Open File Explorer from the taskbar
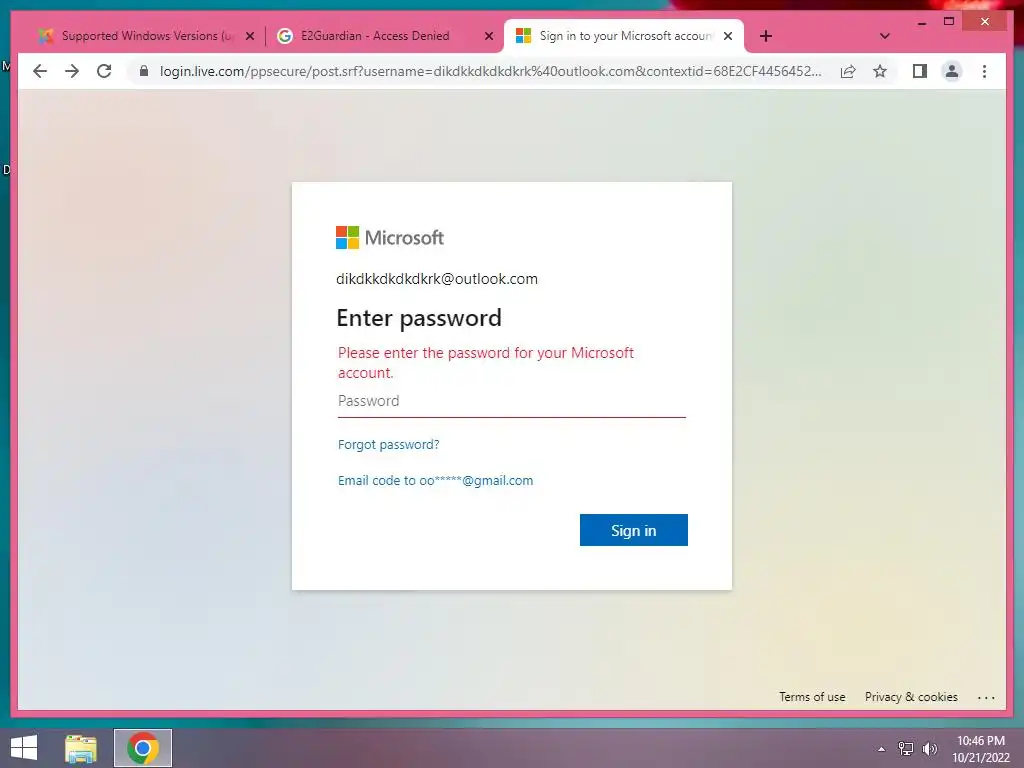Viewport: 1024px width, 768px height. click(x=81, y=748)
